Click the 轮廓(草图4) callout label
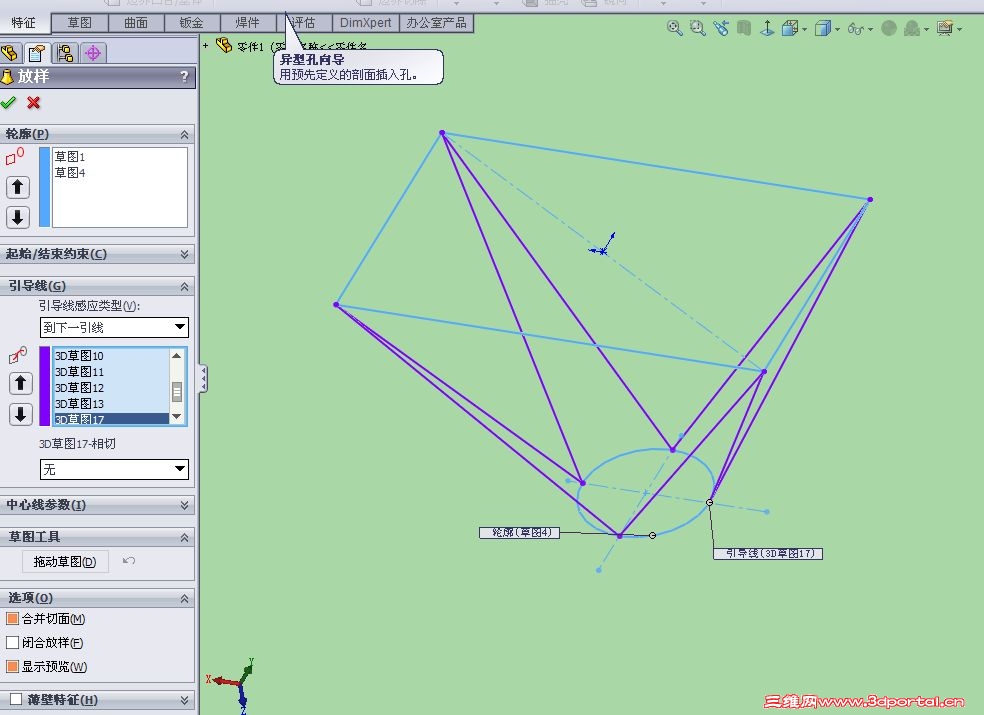The height and width of the screenshot is (715, 984). click(519, 532)
